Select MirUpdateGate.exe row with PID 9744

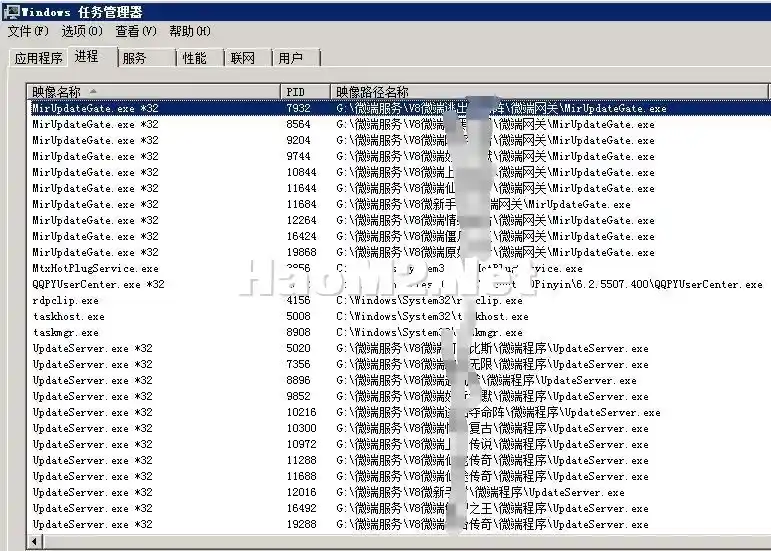pyautogui.click(x=399, y=156)
